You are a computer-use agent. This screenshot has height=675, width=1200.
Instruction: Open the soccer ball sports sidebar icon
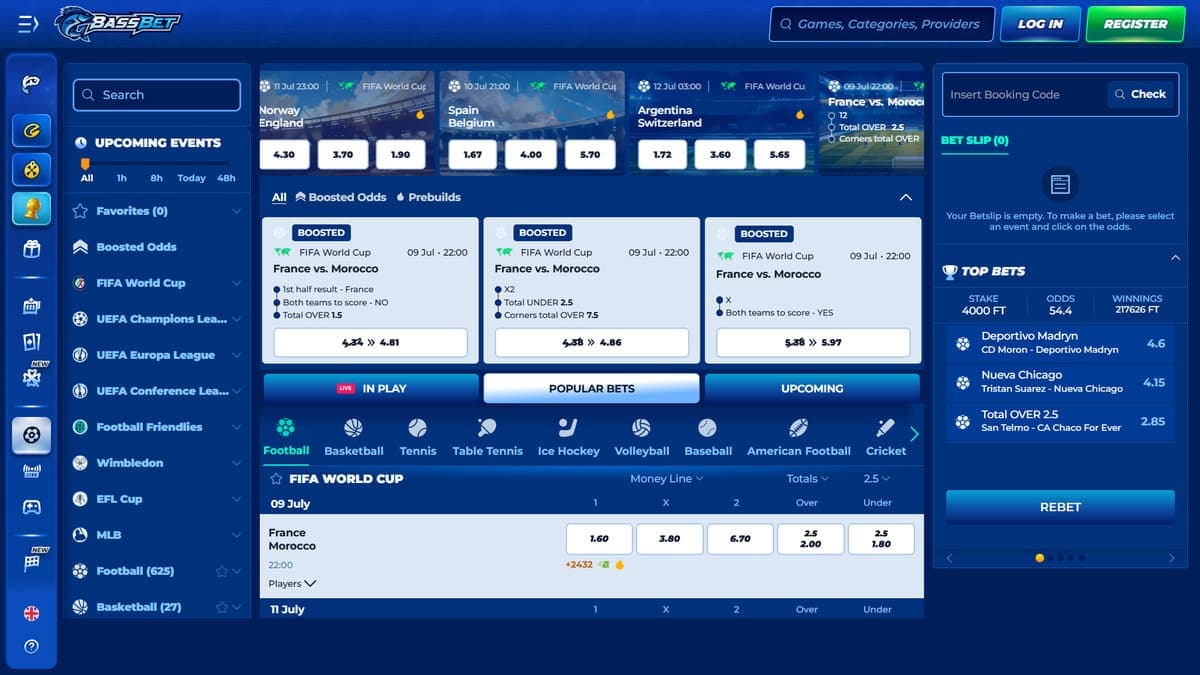pyautogui.click(x=31, y=435)
